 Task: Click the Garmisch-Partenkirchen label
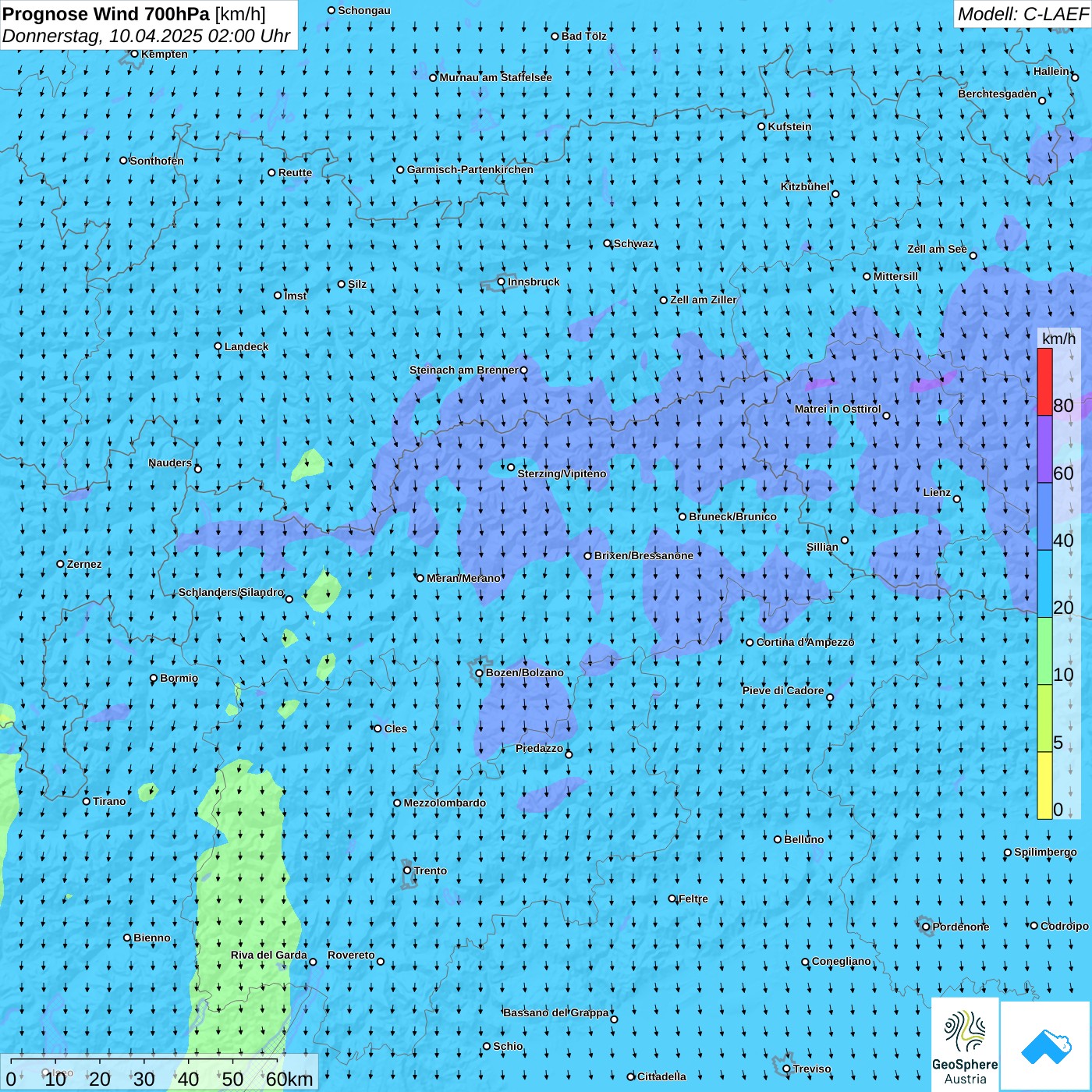(x=470, y=169)
